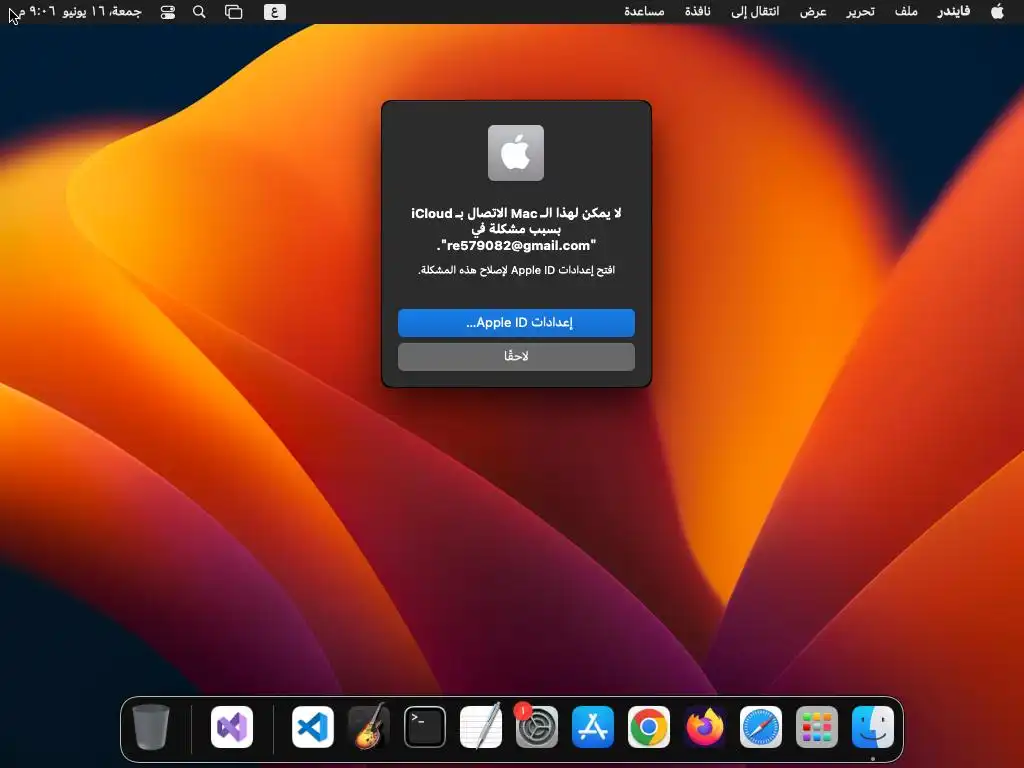
Task: Switch the Arabic input source indicator
Action: point(275,12)
